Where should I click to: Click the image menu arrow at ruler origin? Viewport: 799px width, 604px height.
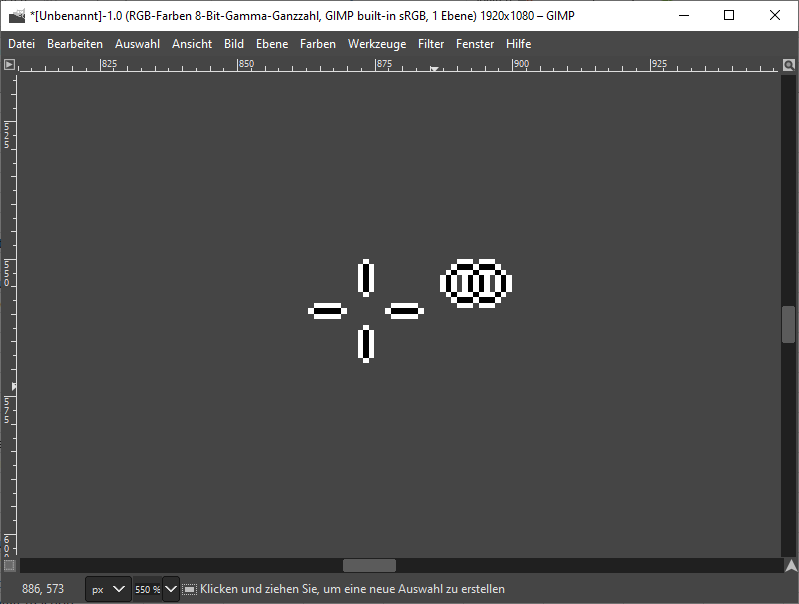[x=9, y=64]
